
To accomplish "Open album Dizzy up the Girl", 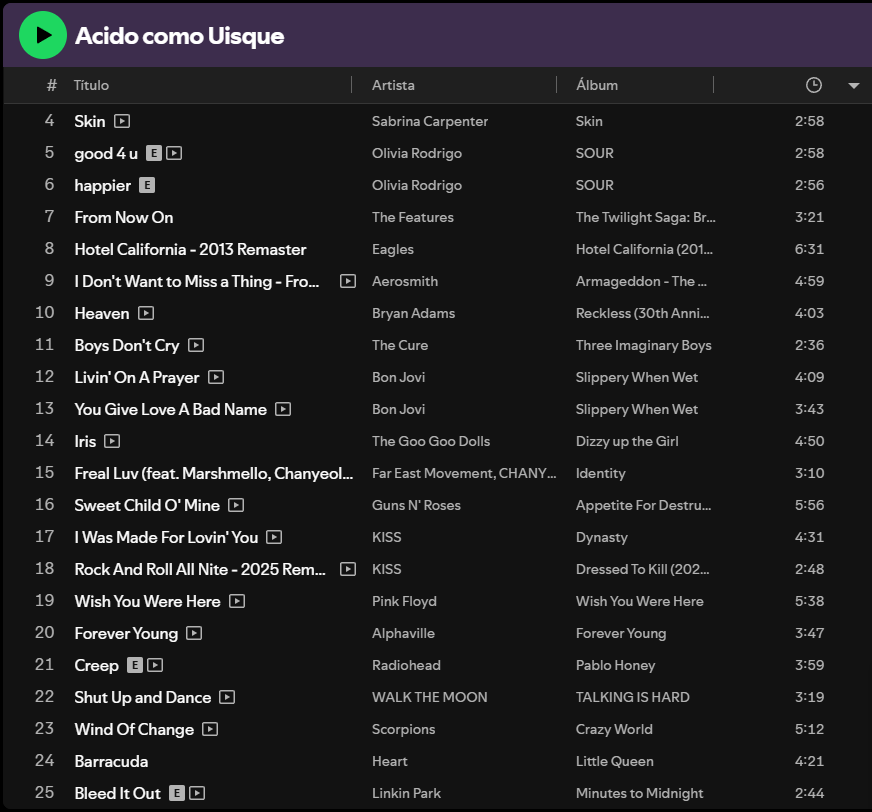I will [x=627, y=442].
